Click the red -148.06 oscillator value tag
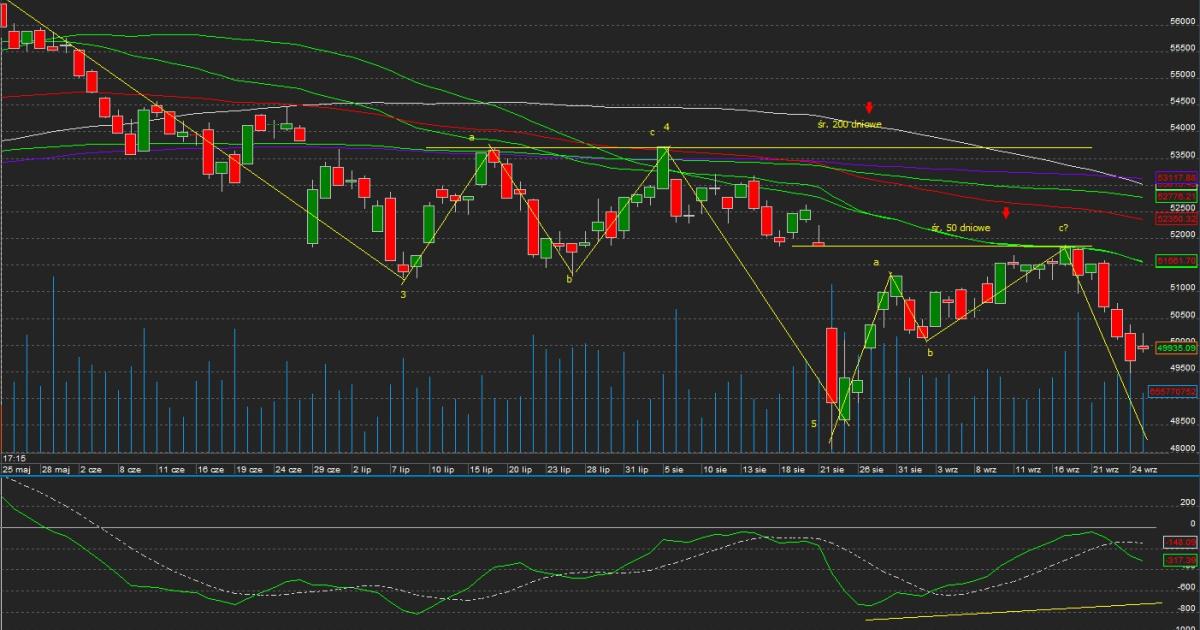This screenshot has width=1200, height=630. [x=1179, y=541]
